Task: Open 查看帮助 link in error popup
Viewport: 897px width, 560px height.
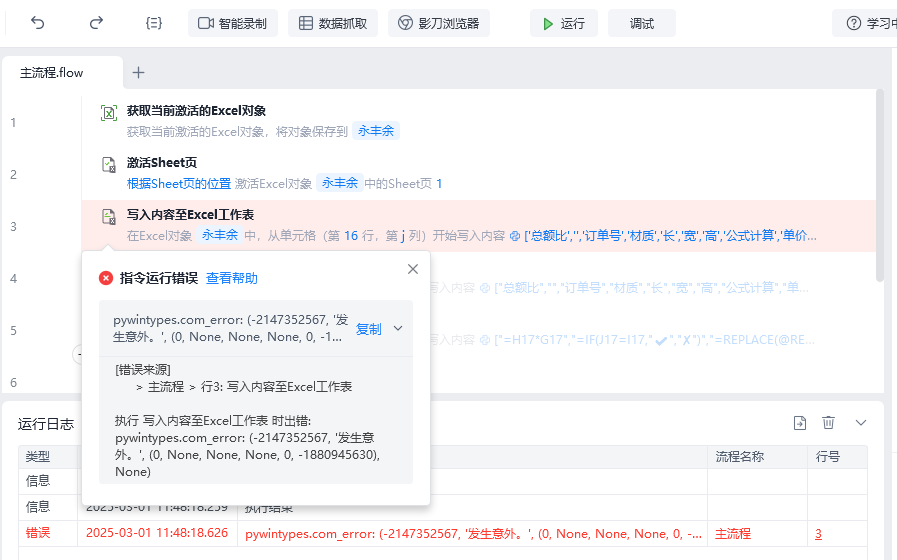Action: point(232,279)
